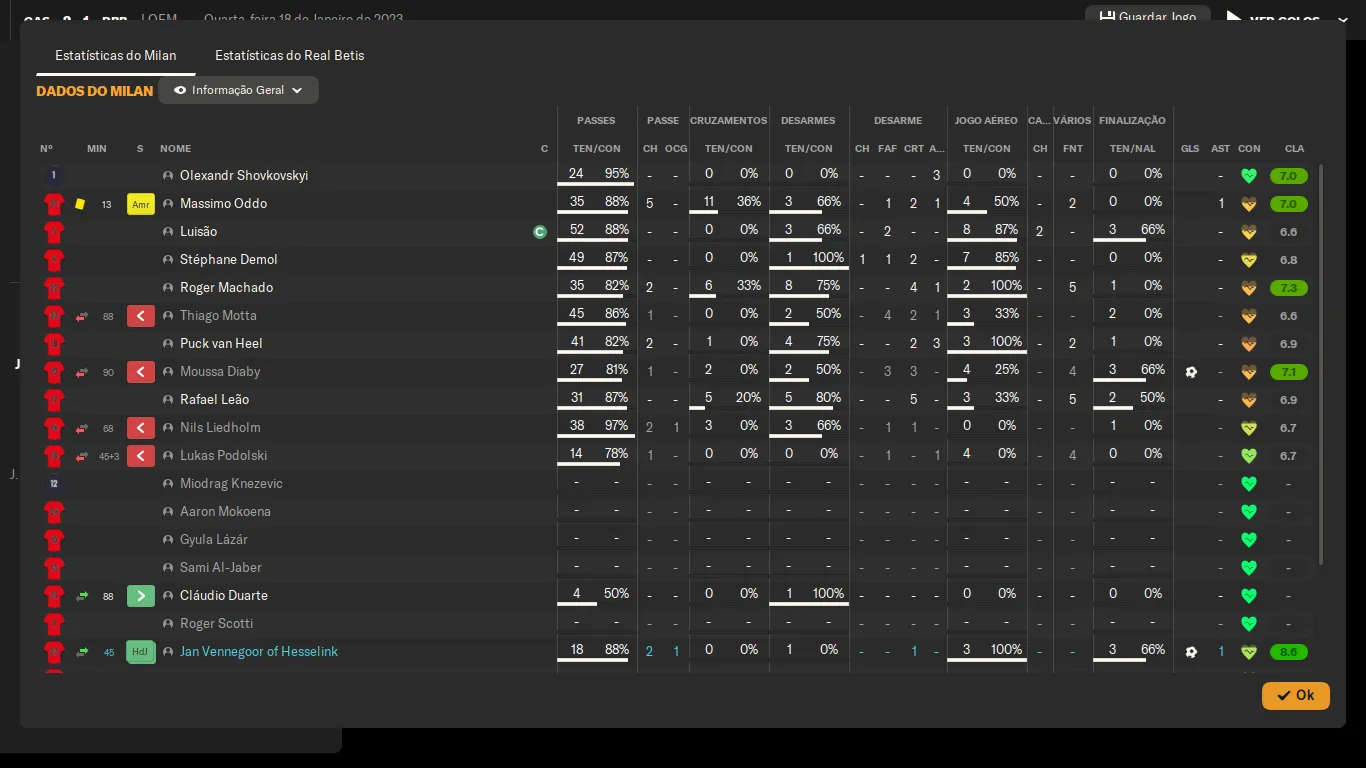
Task: Open Jan Vennegoor of Hesselink's player link
Action: coord(258,652)
